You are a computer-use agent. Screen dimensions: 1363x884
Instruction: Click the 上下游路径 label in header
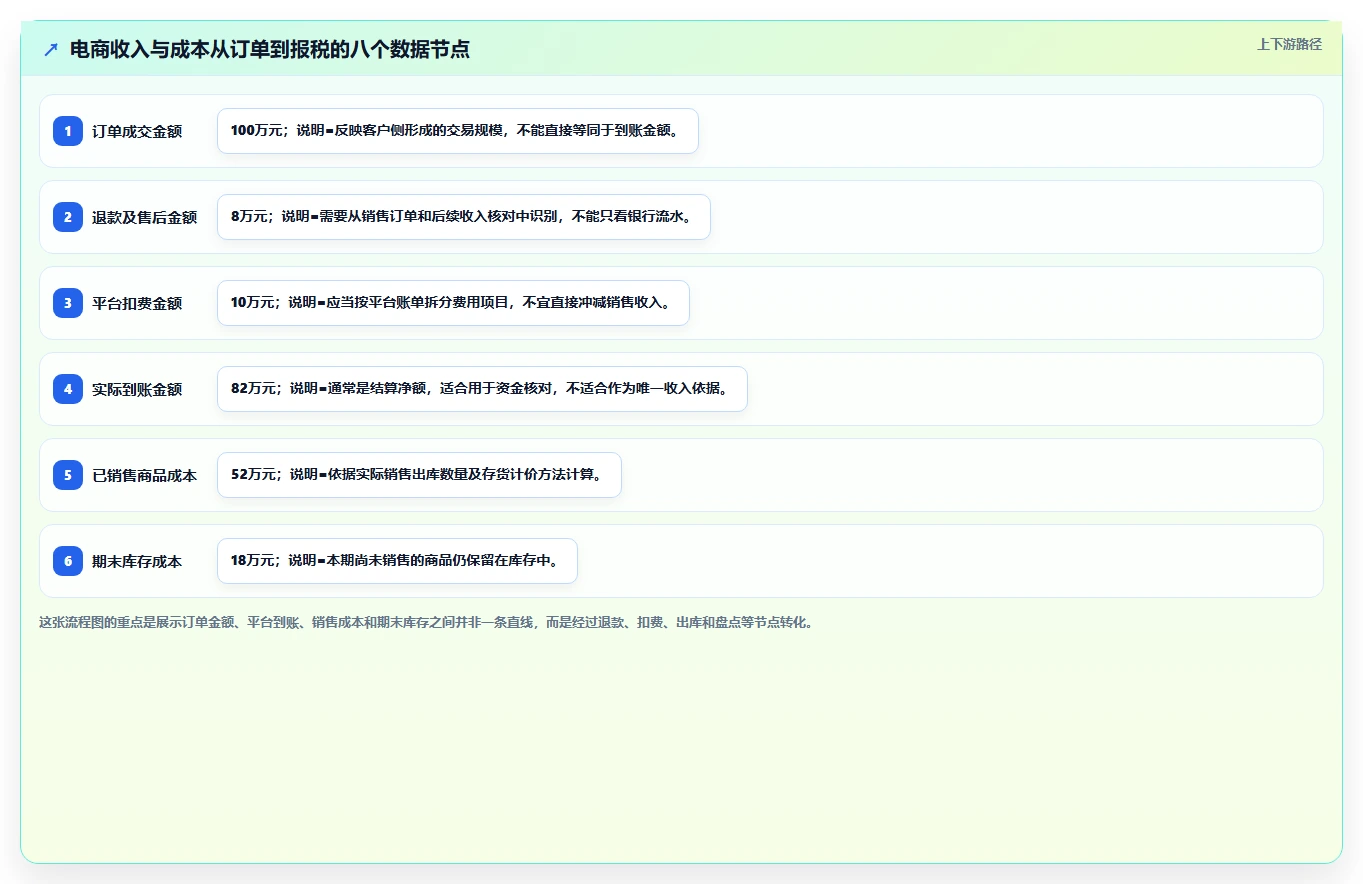[x=1289, y=44]
